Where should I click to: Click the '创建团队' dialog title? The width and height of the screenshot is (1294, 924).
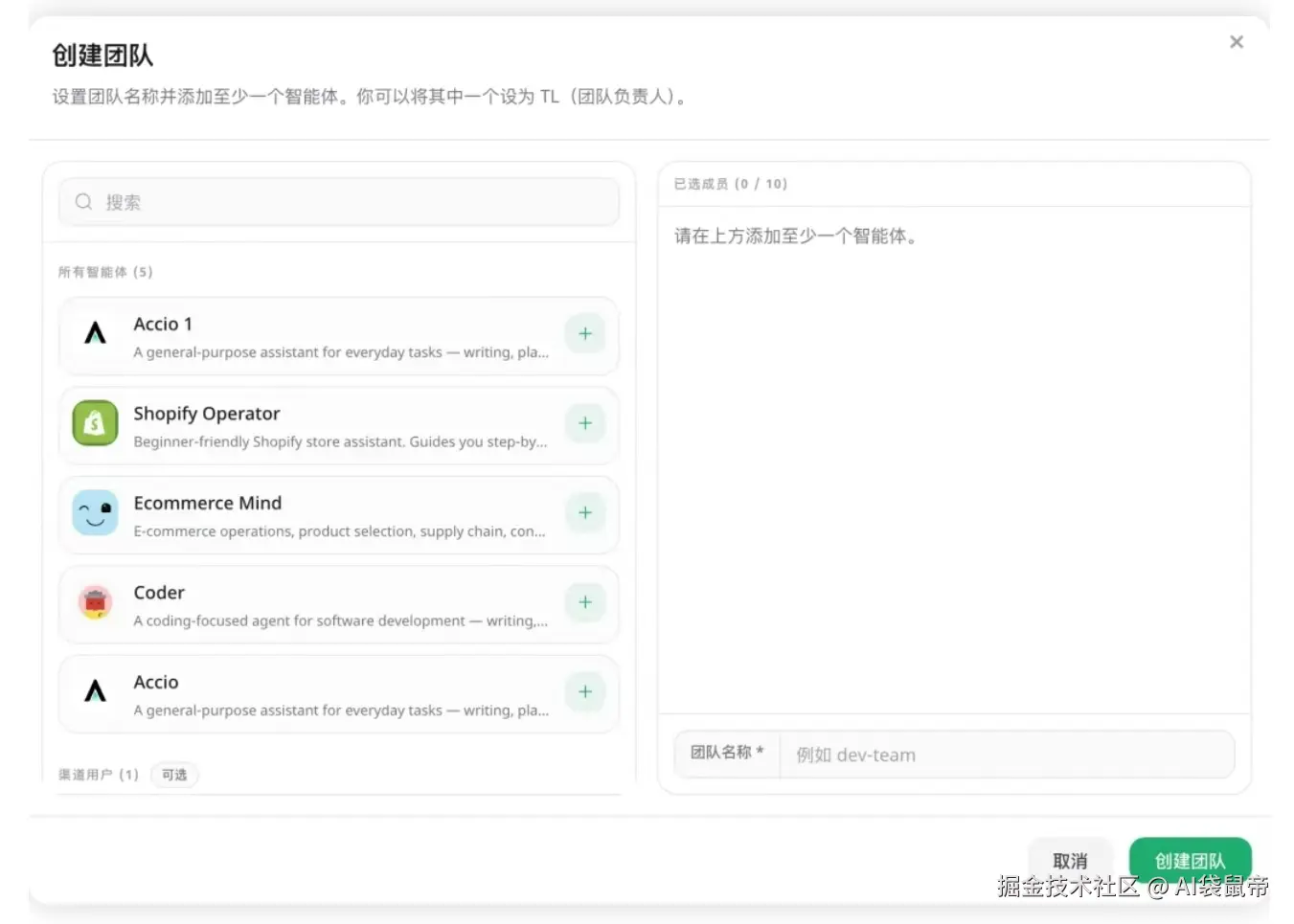click(x=102, y=56)
